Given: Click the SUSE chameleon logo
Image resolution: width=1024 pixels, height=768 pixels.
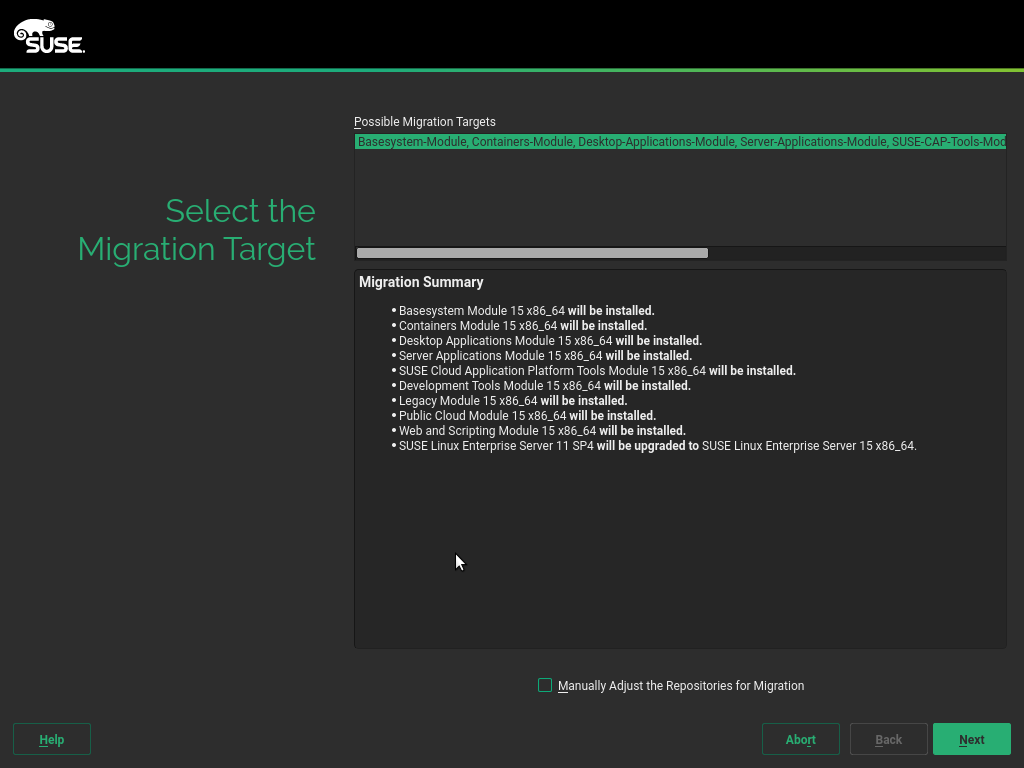Looking at the screenshot, I should 49,35.
